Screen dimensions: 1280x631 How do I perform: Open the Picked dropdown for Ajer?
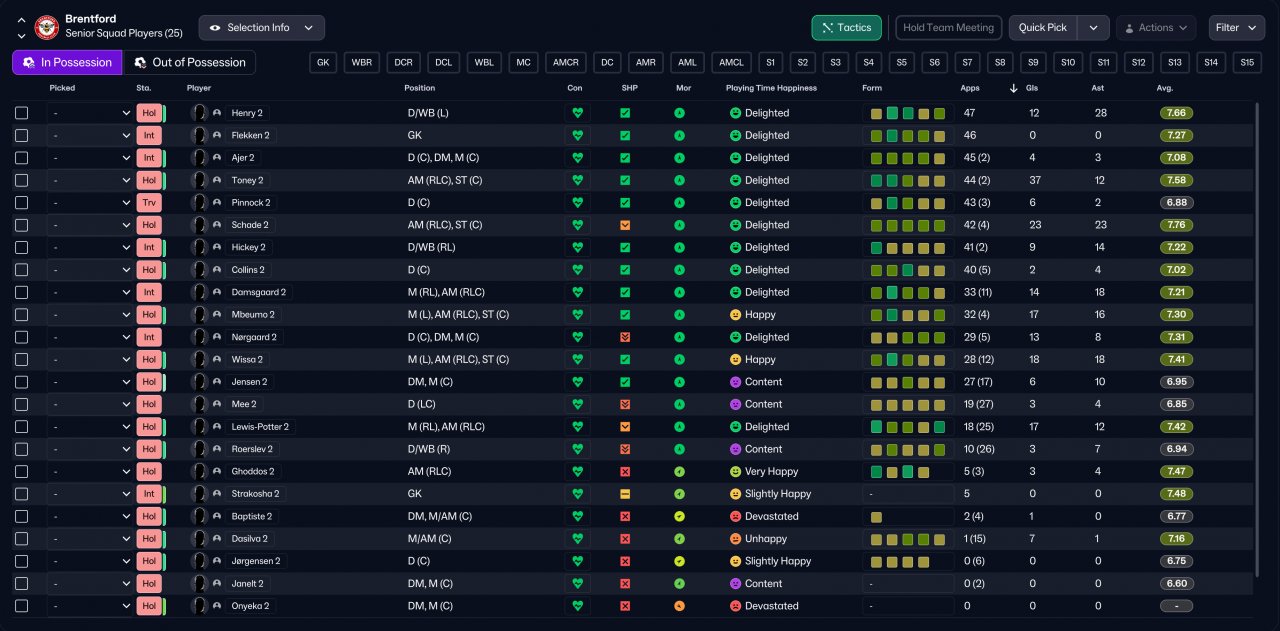[88, 158]
